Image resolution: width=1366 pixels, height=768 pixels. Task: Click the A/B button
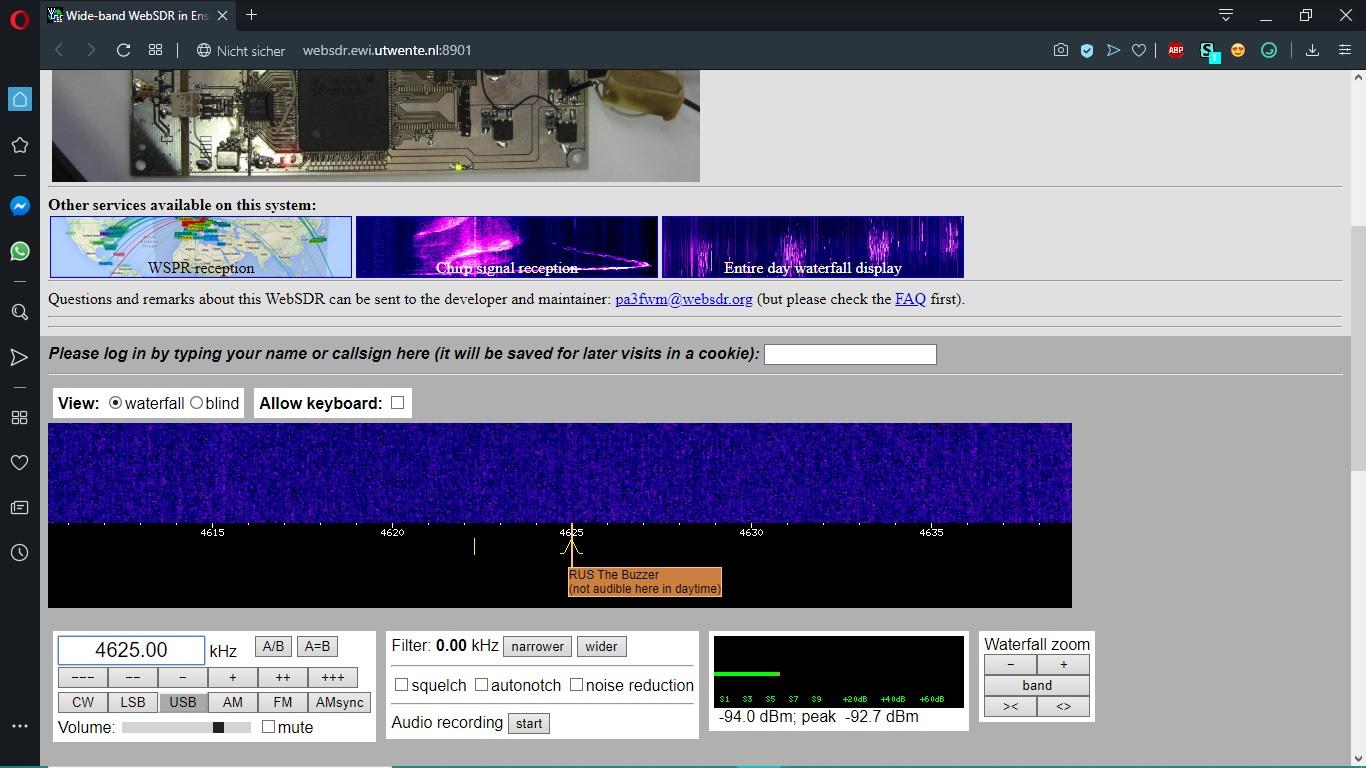[x=273, y=646]
